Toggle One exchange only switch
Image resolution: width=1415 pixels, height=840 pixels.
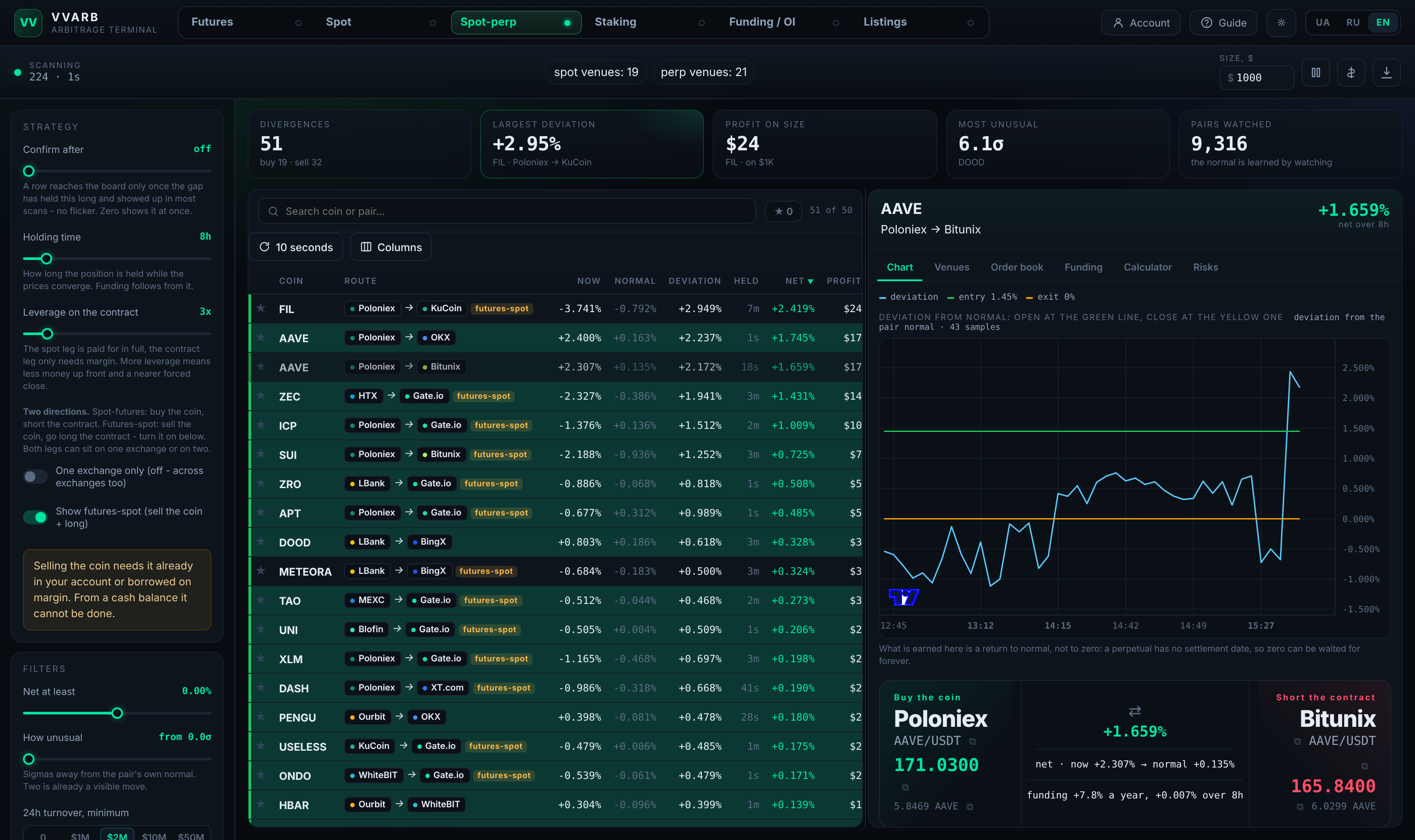point(35,477)
